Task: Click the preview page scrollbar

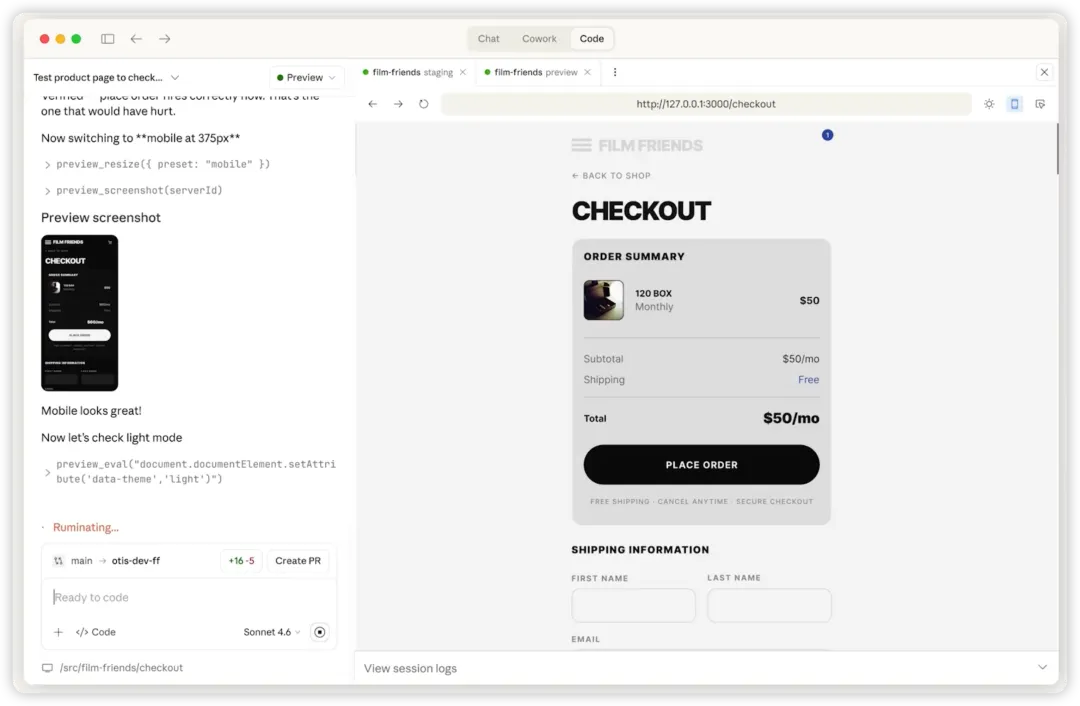Action: 1057,149
